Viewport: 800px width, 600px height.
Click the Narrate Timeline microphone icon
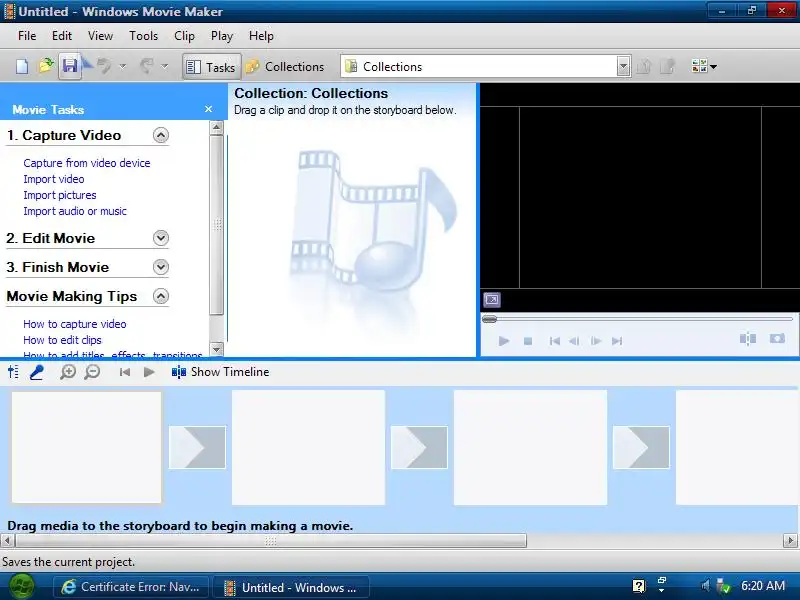pos(37,372)
